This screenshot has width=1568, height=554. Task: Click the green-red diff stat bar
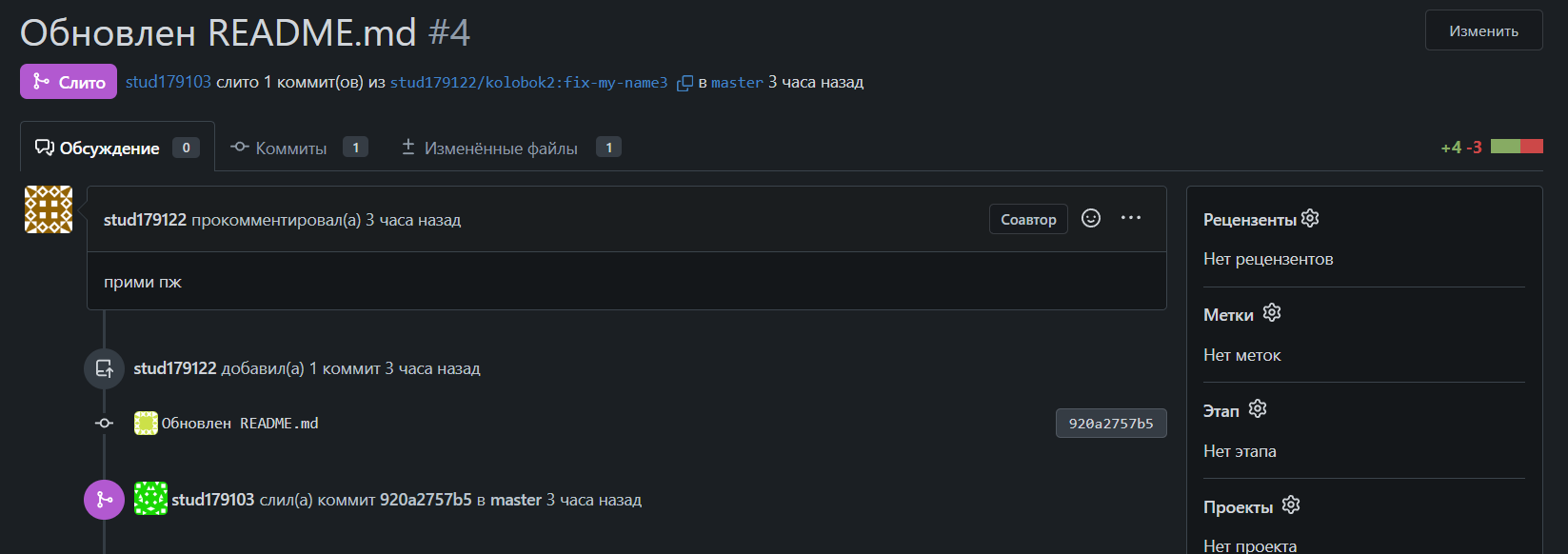[1517, 147]
